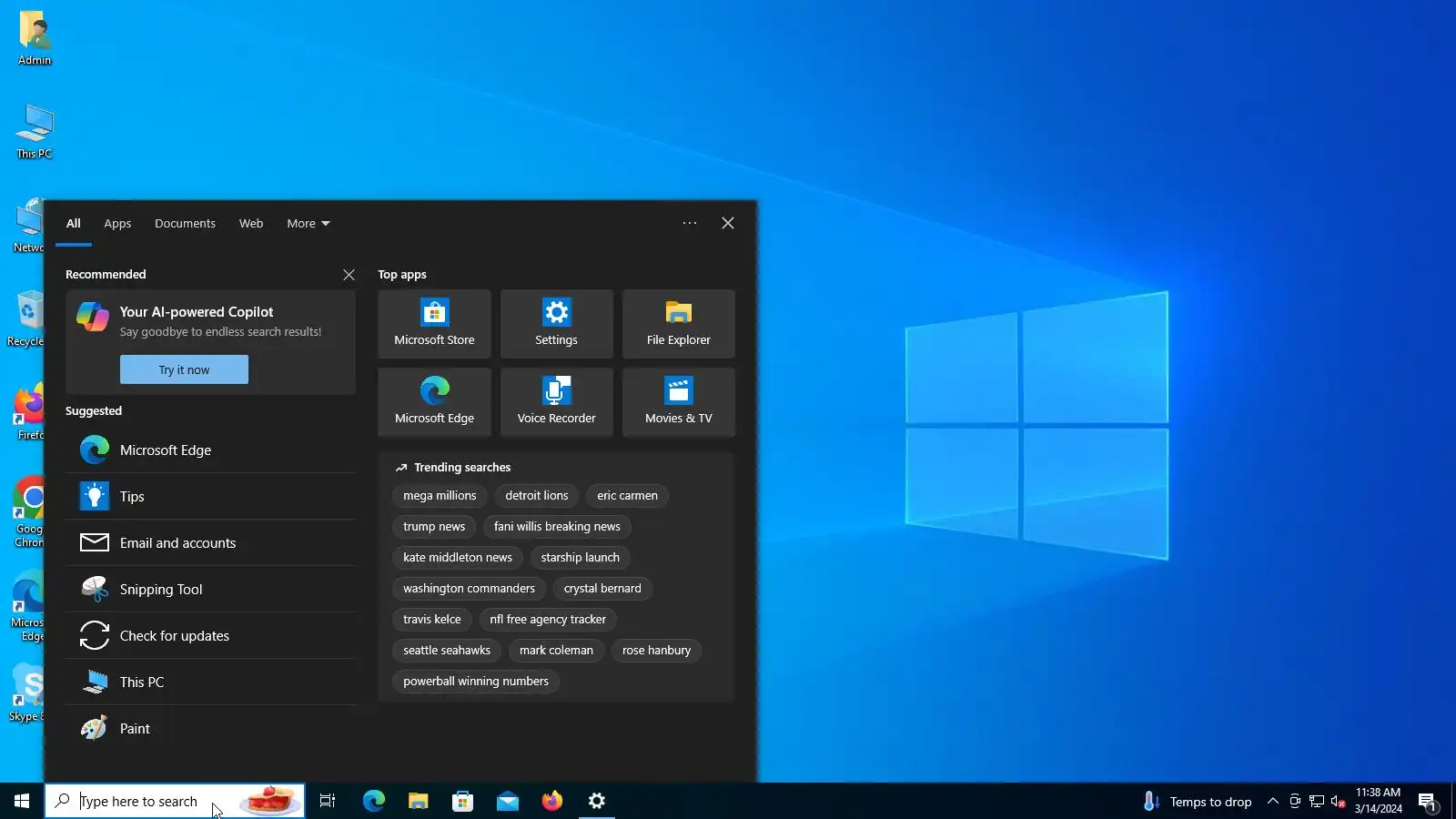Image resolution: width=1456 pixels, height=819 pixels.
Task: Close the search panel
Action: (728, 223)
